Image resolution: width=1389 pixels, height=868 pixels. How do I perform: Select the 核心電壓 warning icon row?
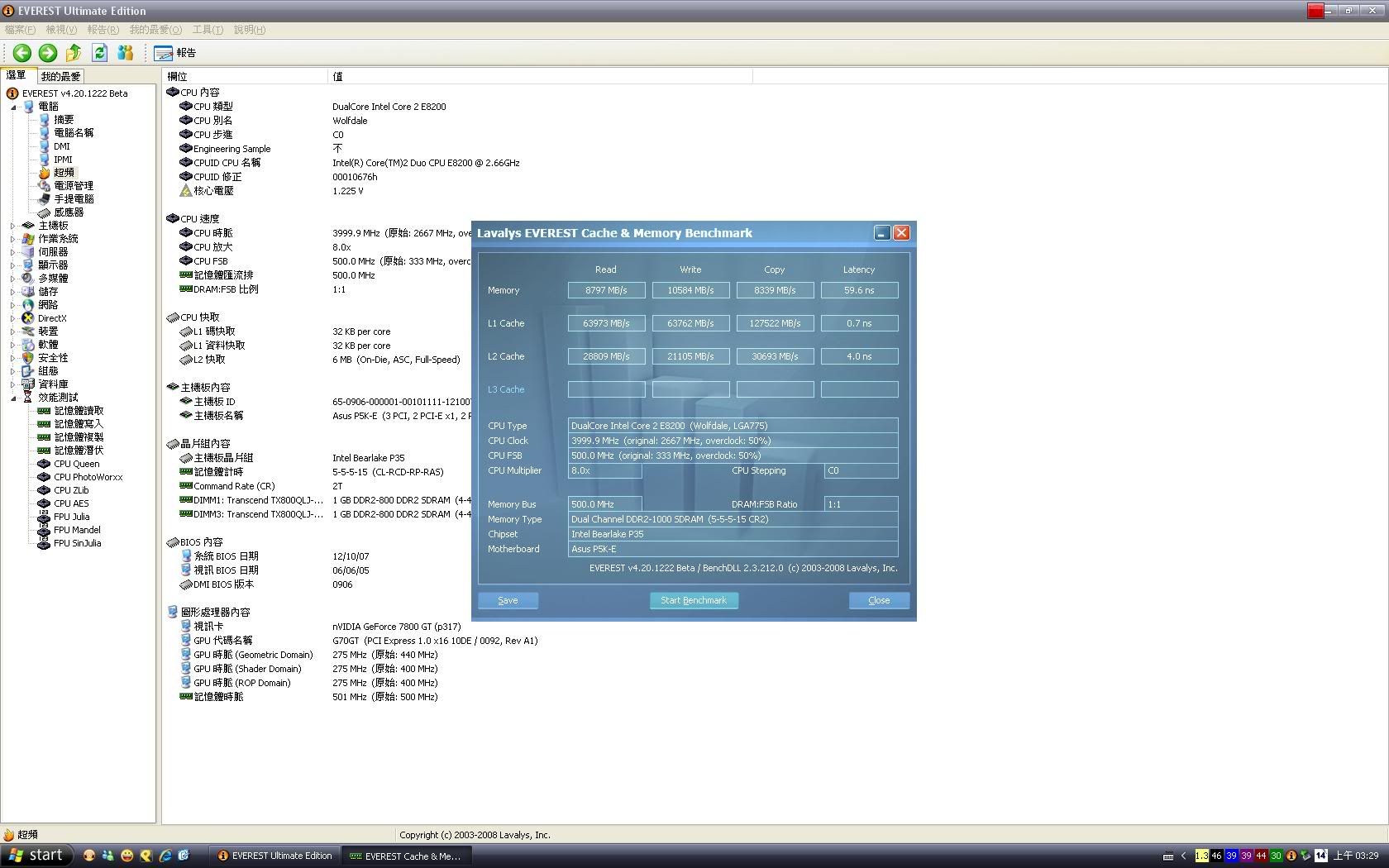point(186,191)
